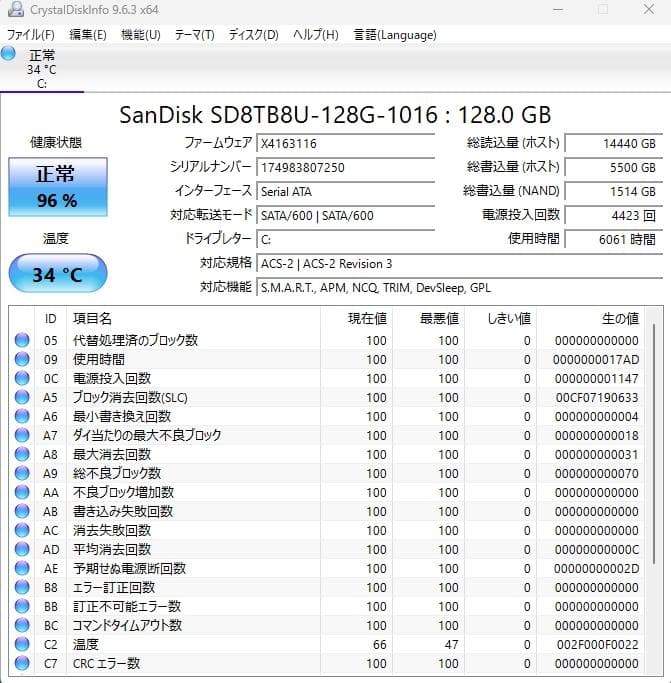Click the transfer mode field SATA/600 | SATA/600
Screen dimensions: 671x683
[x=346, y=215]
